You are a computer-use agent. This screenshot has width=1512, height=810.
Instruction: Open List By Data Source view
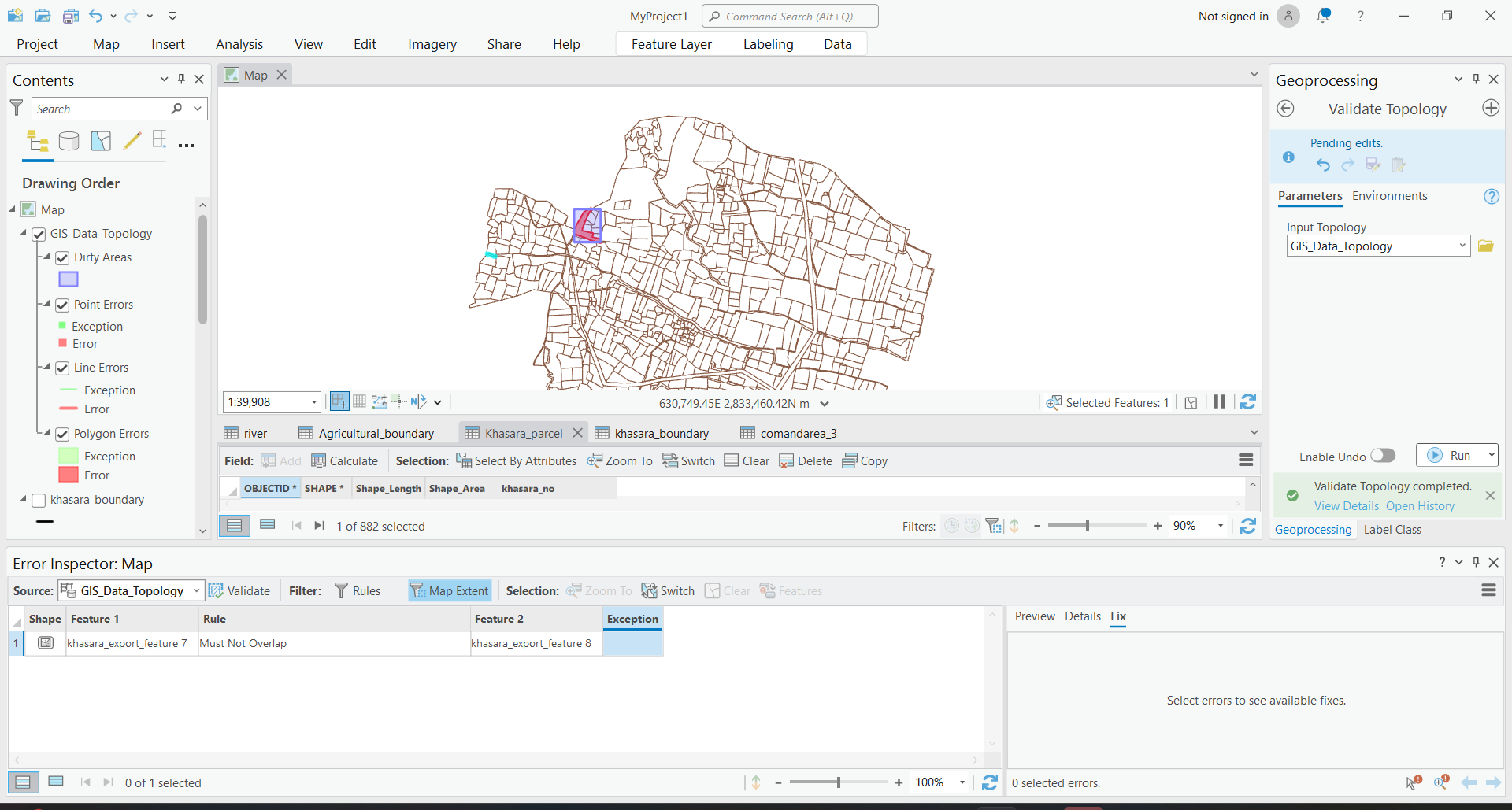click(69, 141)
